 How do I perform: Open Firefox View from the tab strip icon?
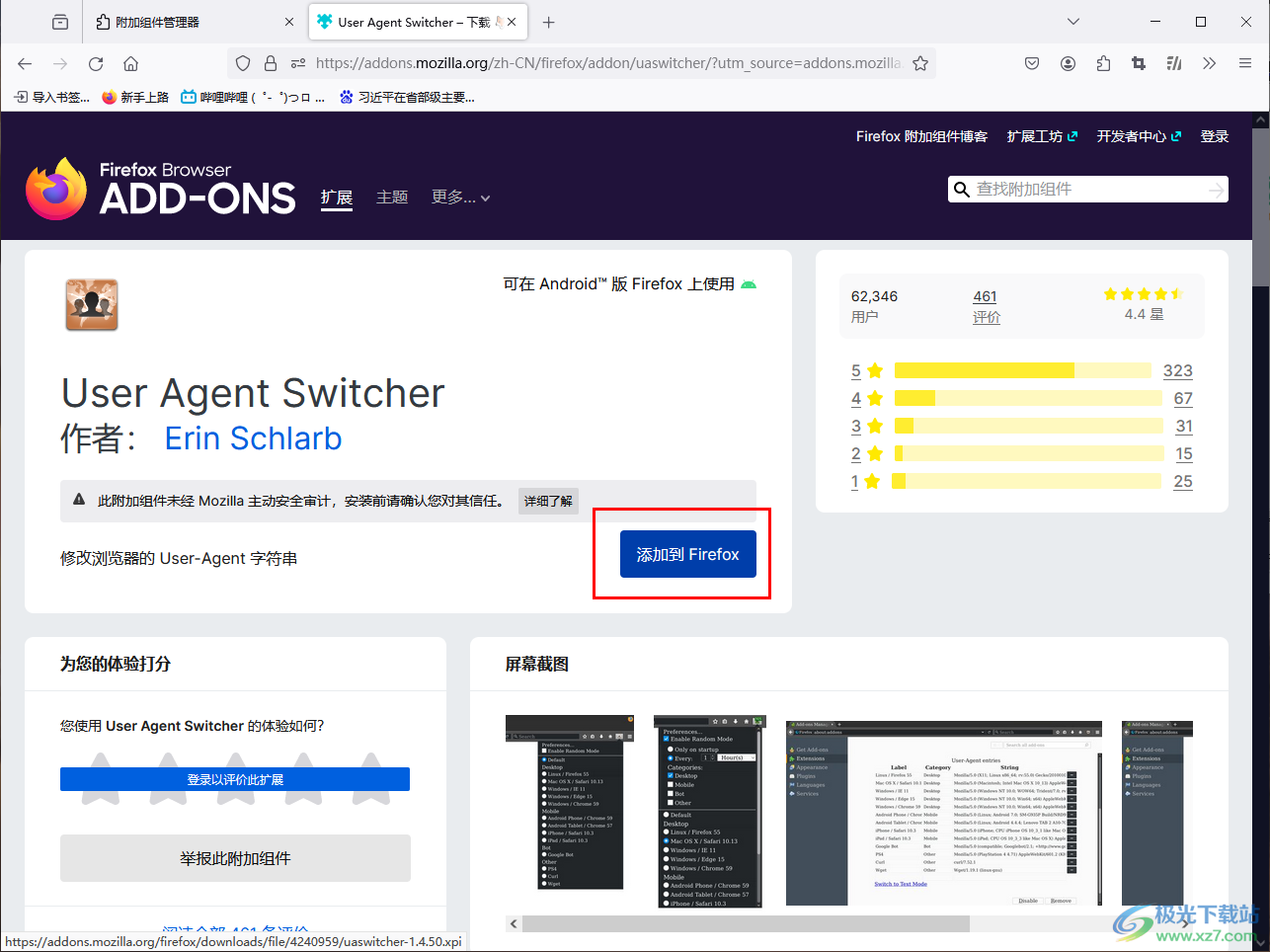60,22
